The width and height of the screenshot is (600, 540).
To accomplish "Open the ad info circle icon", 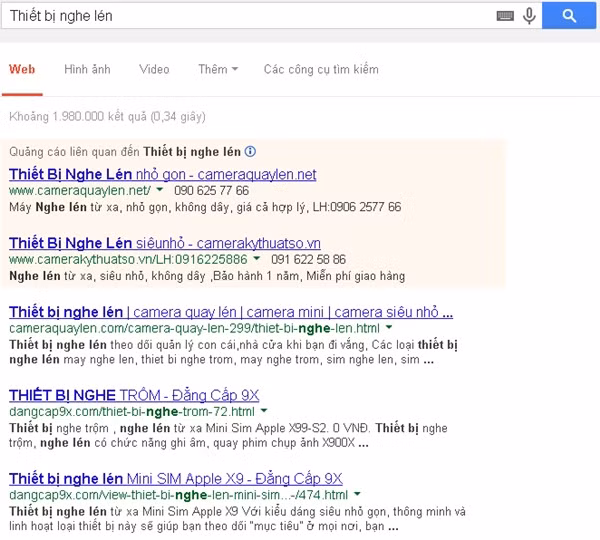I will [x=250, y=152].
